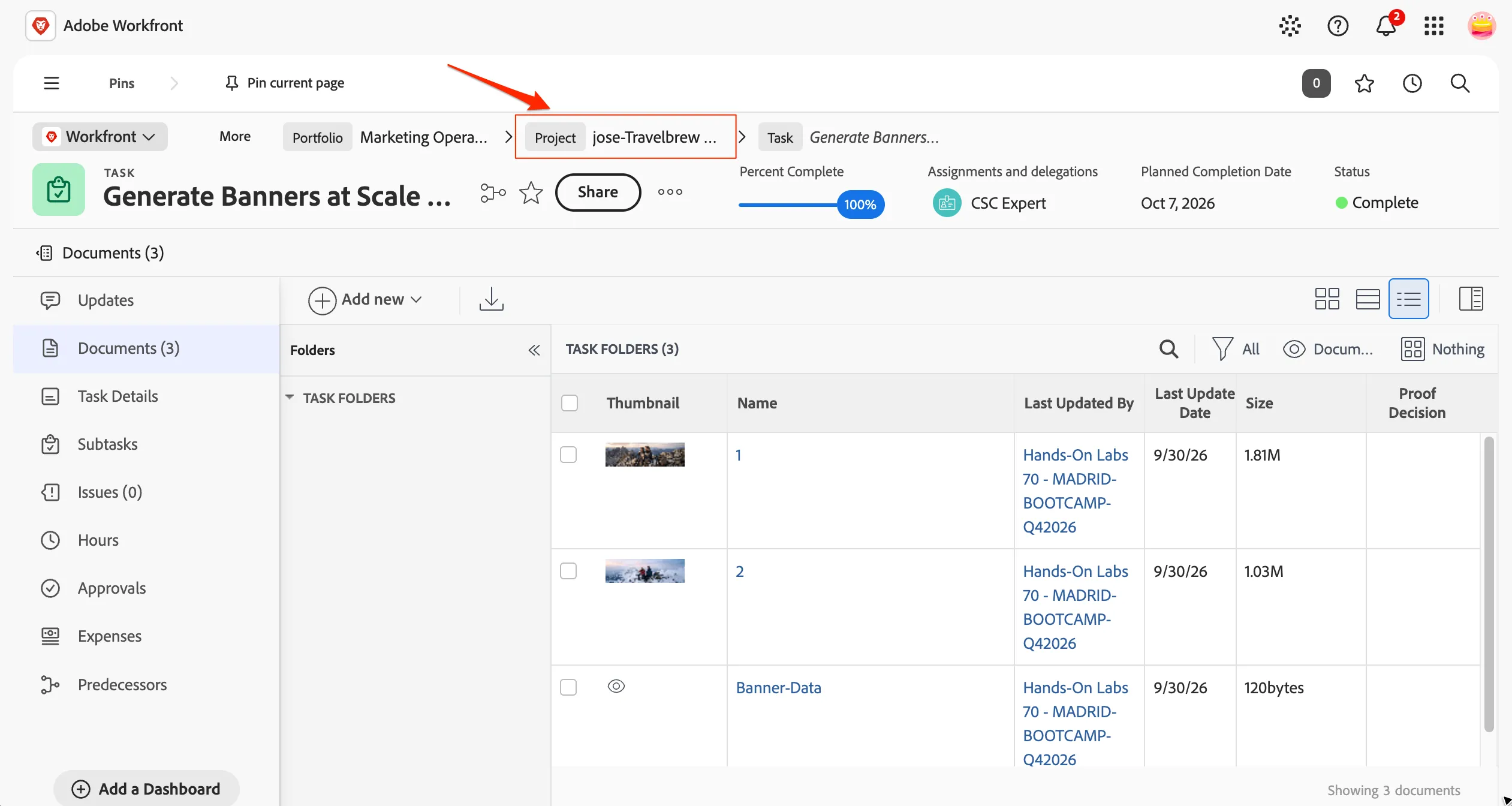Open the help question mark icon

pyautogui.click(x=1338, y=26)
